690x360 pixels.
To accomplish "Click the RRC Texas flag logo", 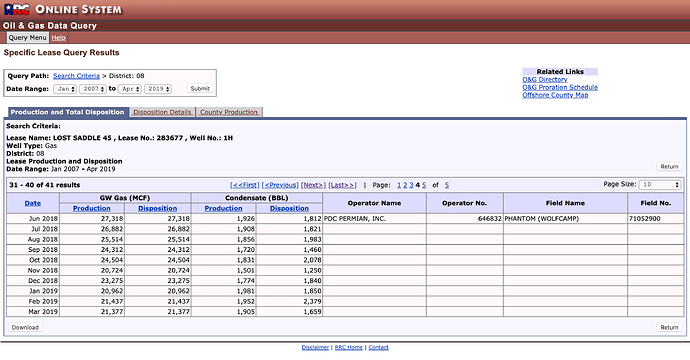I will coord(17,9).
